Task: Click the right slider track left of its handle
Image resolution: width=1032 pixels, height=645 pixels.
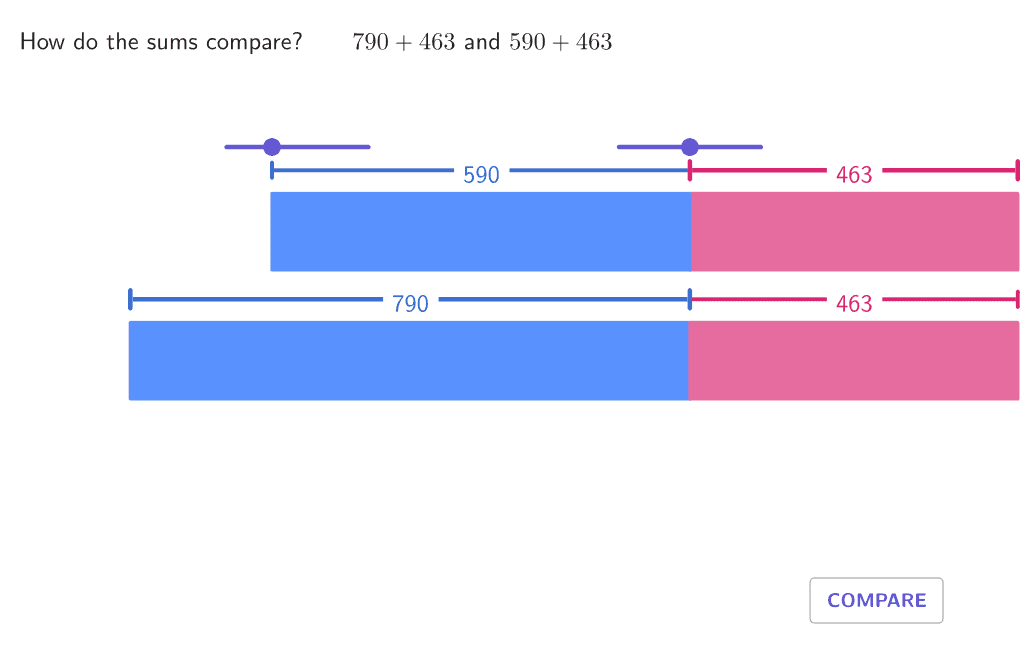Action: (650, 147)
